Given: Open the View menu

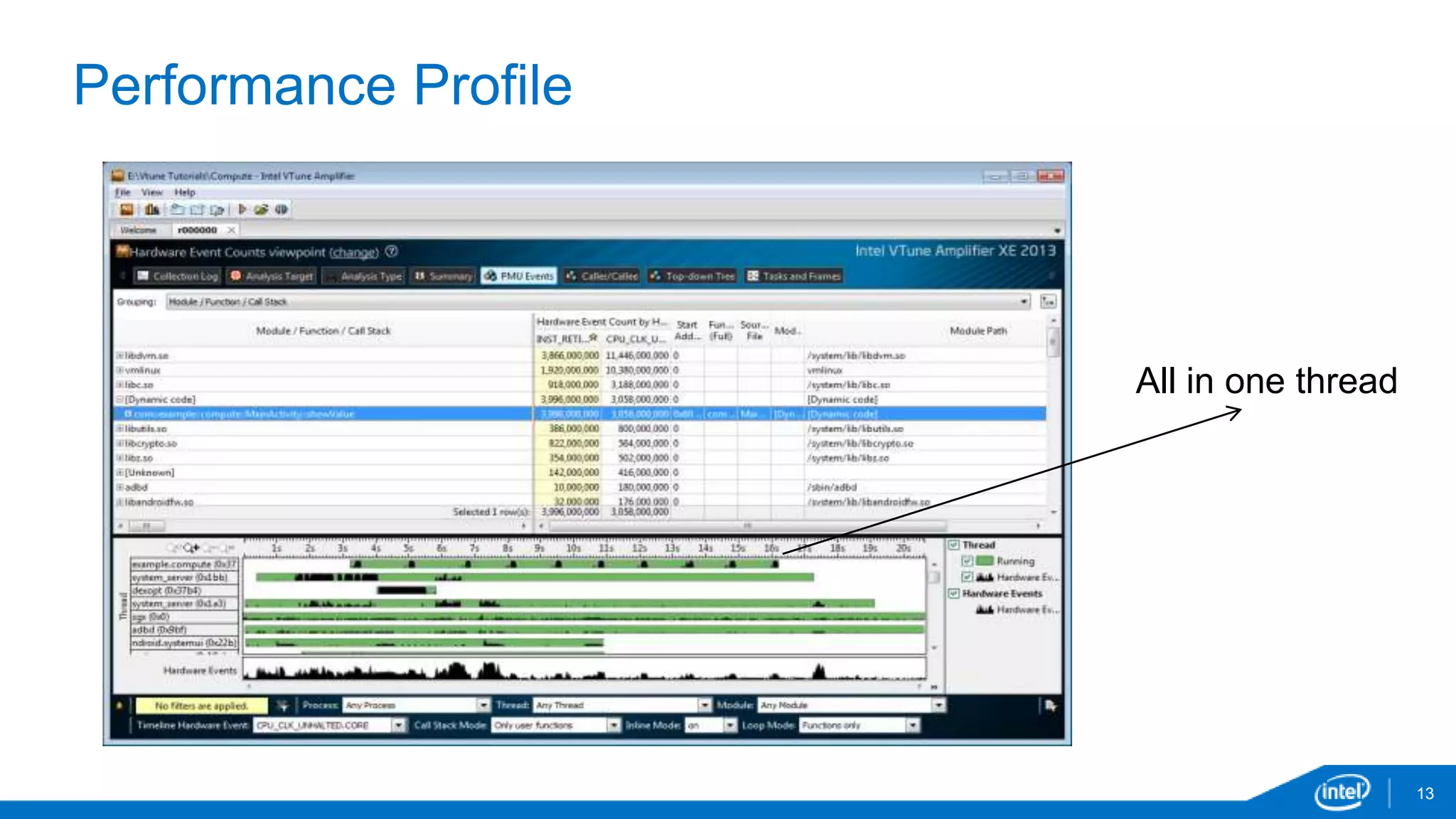Looking at the screenshot, I should 151,193.
